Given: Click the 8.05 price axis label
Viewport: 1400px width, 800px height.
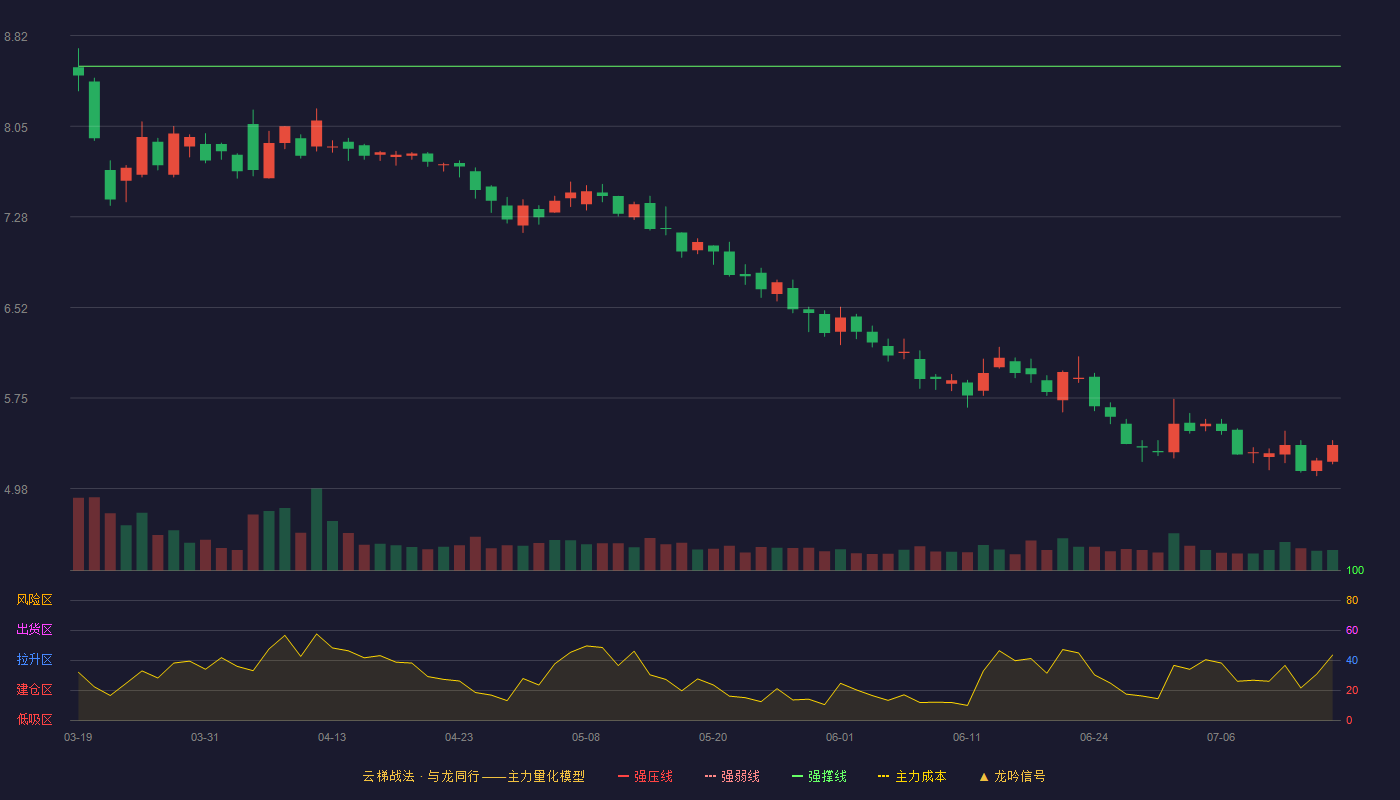Looking at the screenshot, I should point(16,128).
